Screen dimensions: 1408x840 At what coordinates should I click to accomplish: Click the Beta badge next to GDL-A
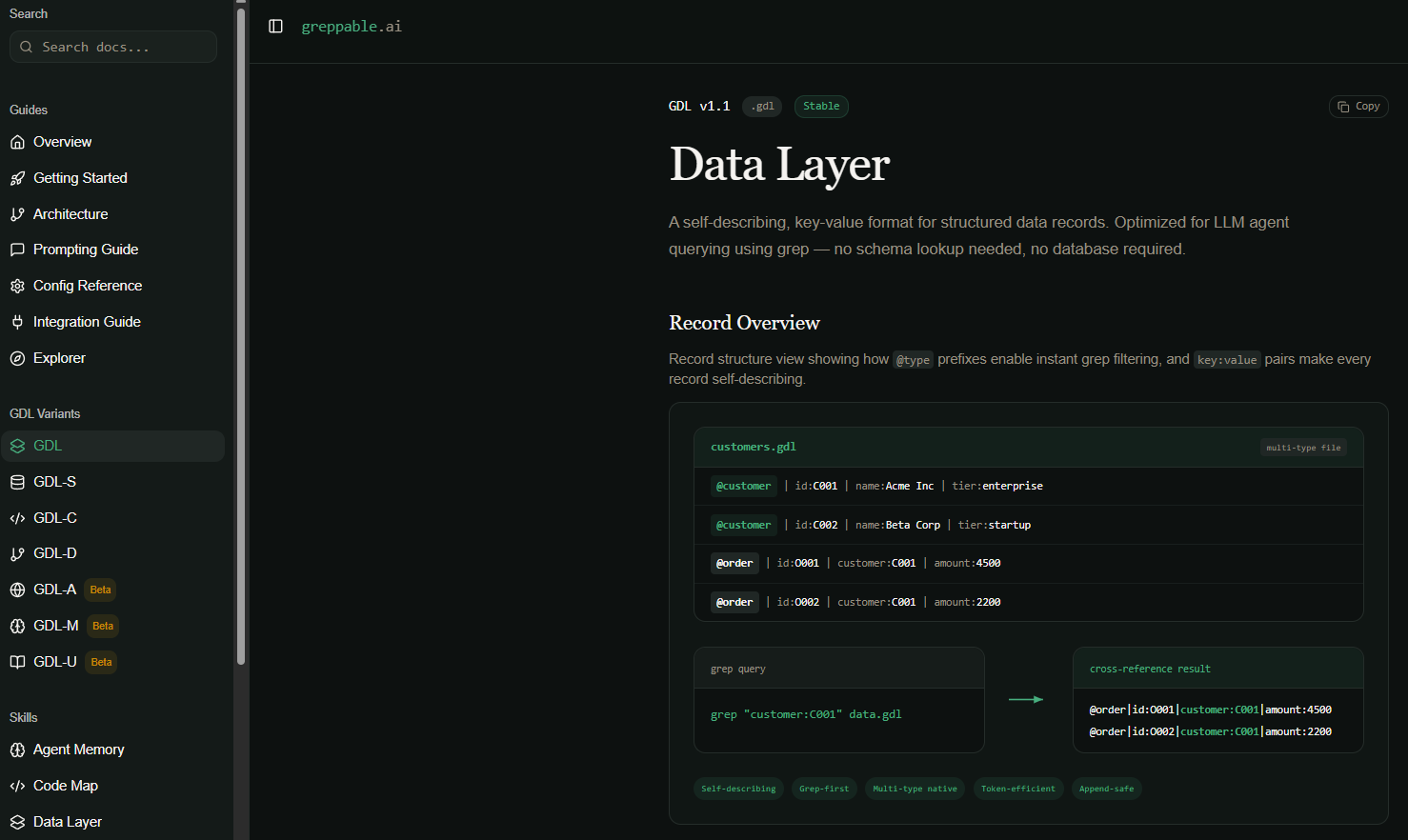click(x=100, y=590)
